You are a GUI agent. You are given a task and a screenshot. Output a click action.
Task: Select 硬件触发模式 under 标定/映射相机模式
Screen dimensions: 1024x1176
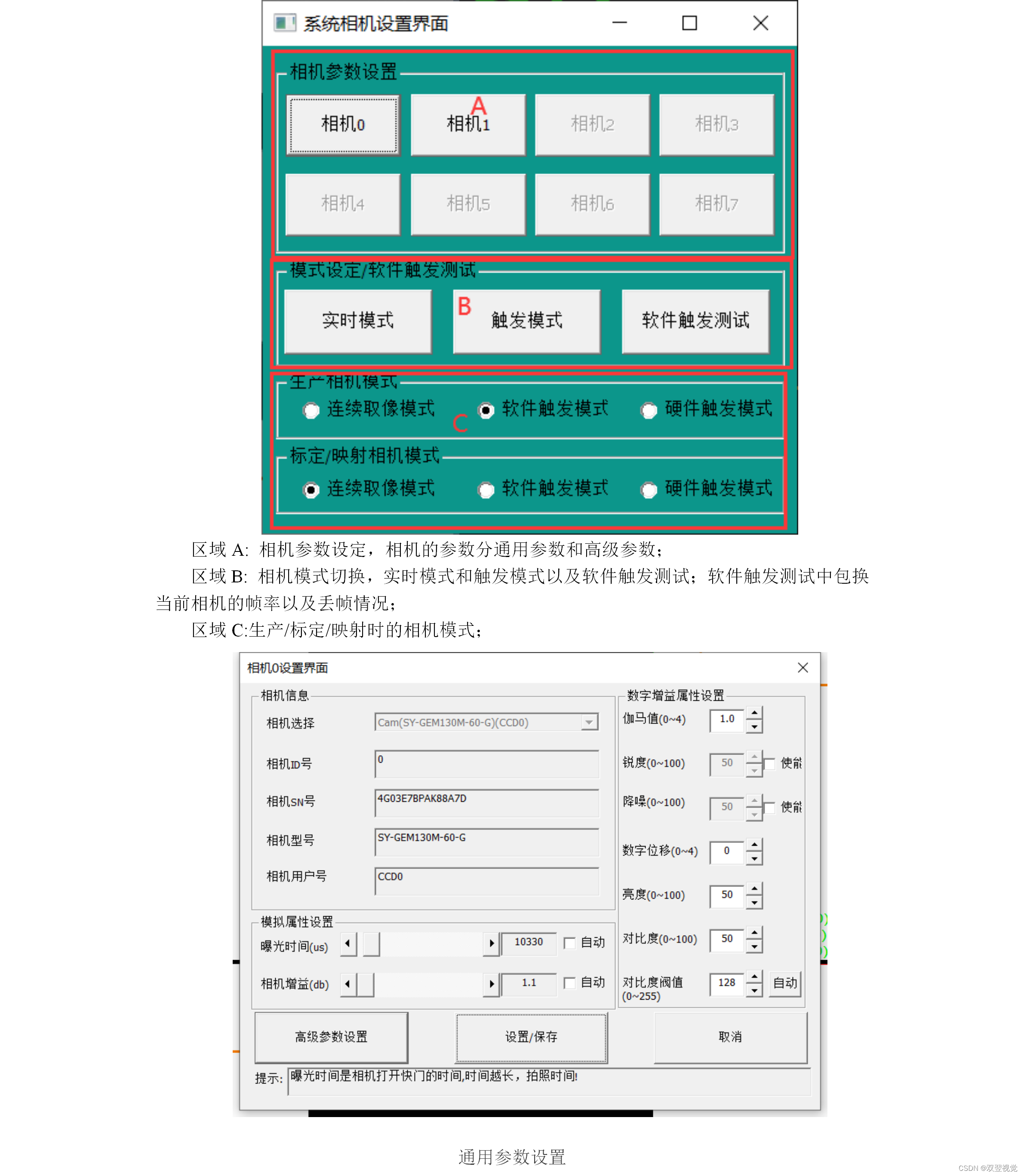point(649,490)
